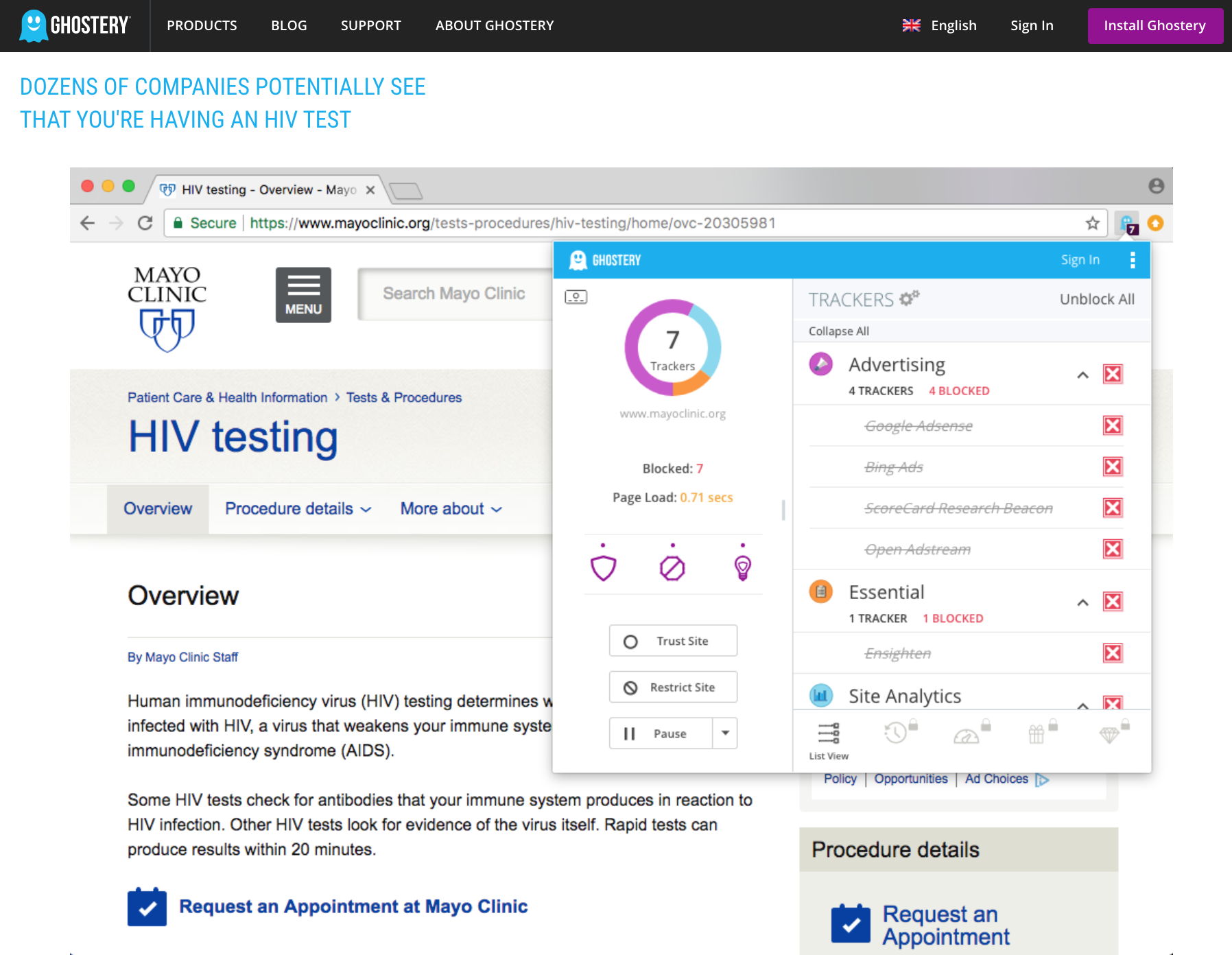This screenshot has height=966, width=1232.
Task: Bookmark page with the star icon
Action: tap(1093, 223)
